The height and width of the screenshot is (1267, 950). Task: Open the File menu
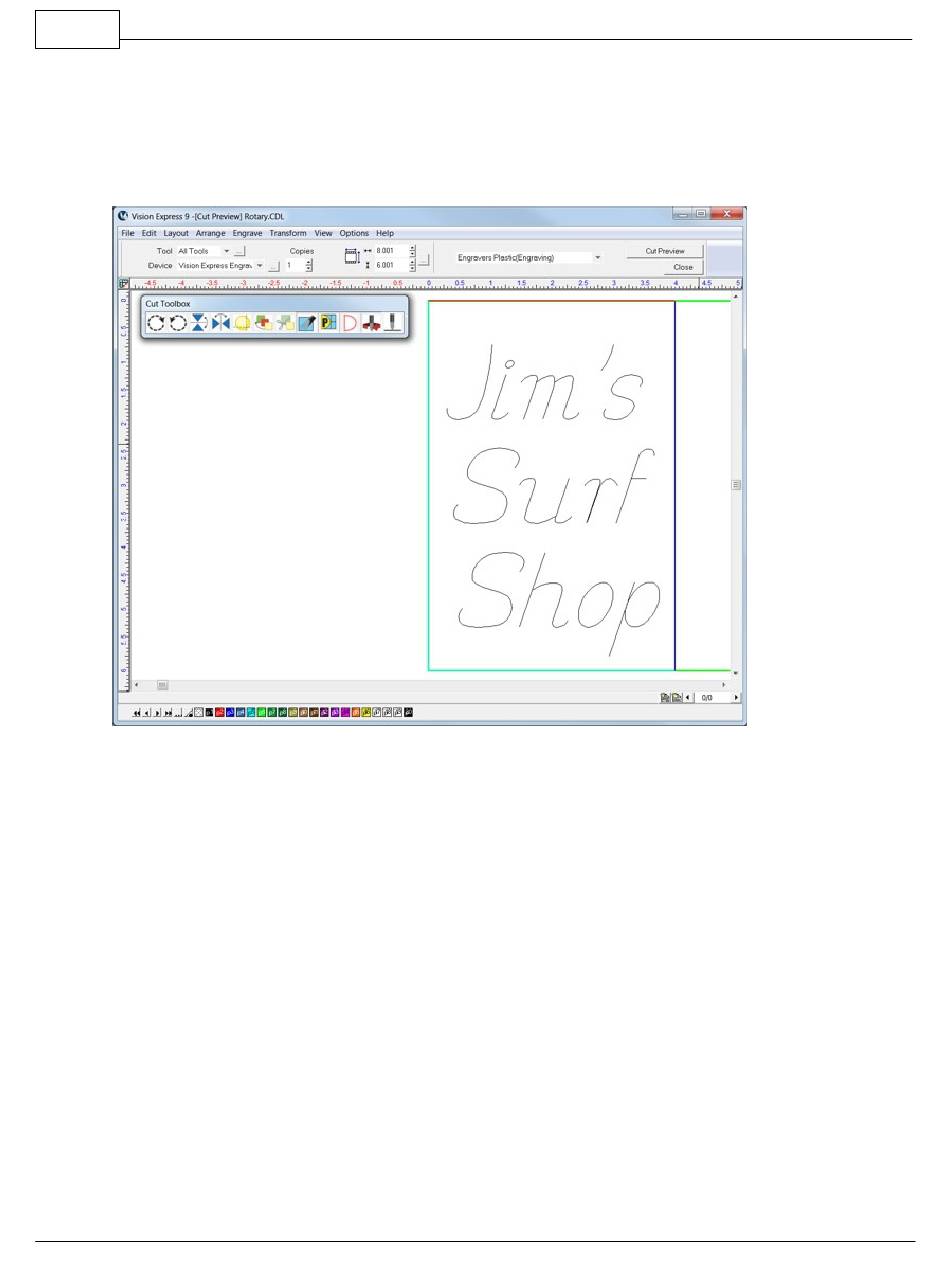tap(128, 233)
